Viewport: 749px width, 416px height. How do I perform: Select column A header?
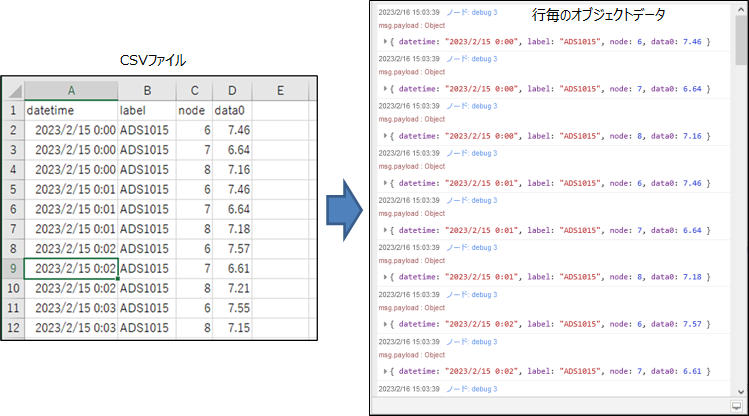click(x=70, y=91)
